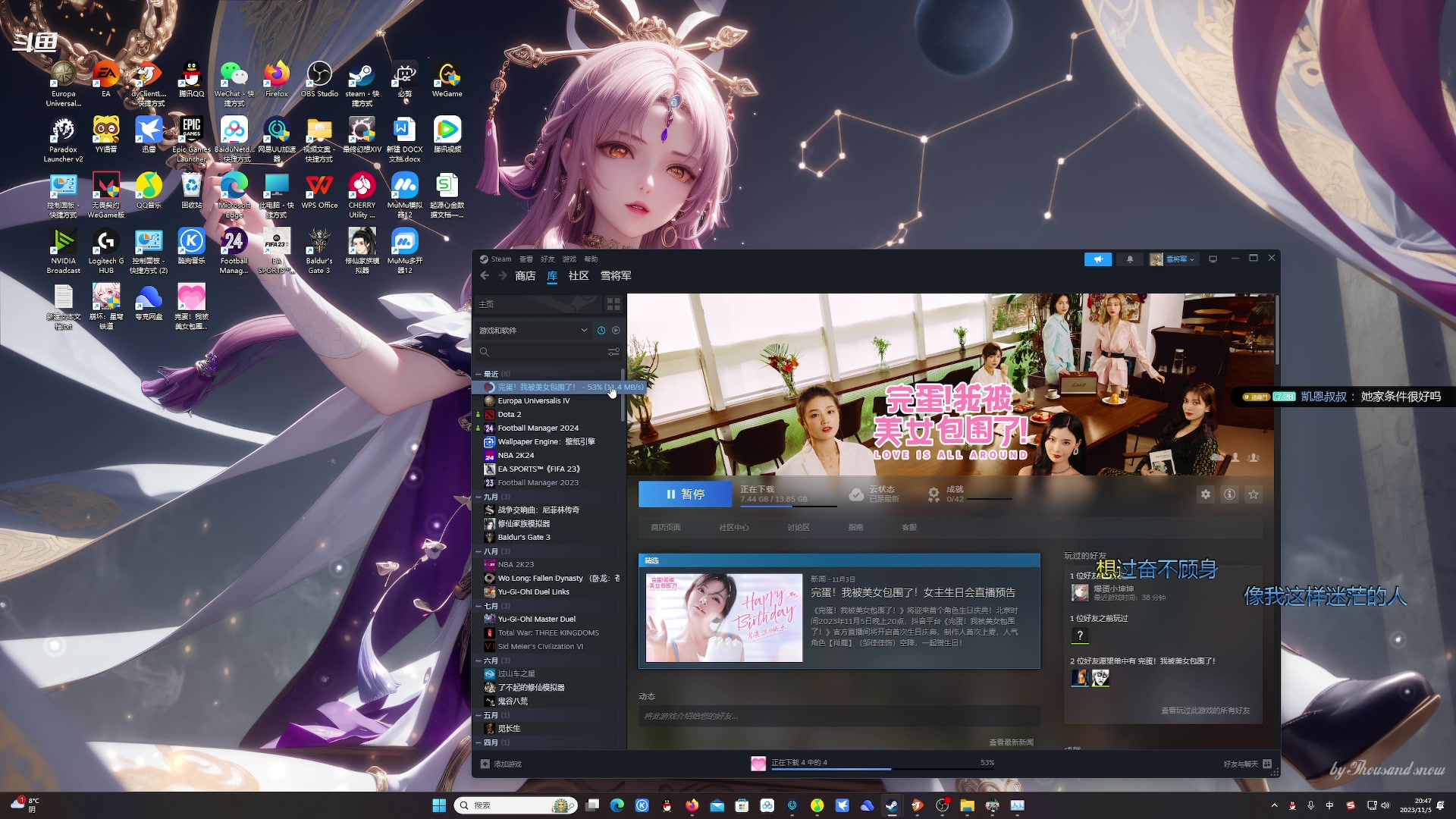
Task: Open game settings gear icon
Action: pos(1206,494)
